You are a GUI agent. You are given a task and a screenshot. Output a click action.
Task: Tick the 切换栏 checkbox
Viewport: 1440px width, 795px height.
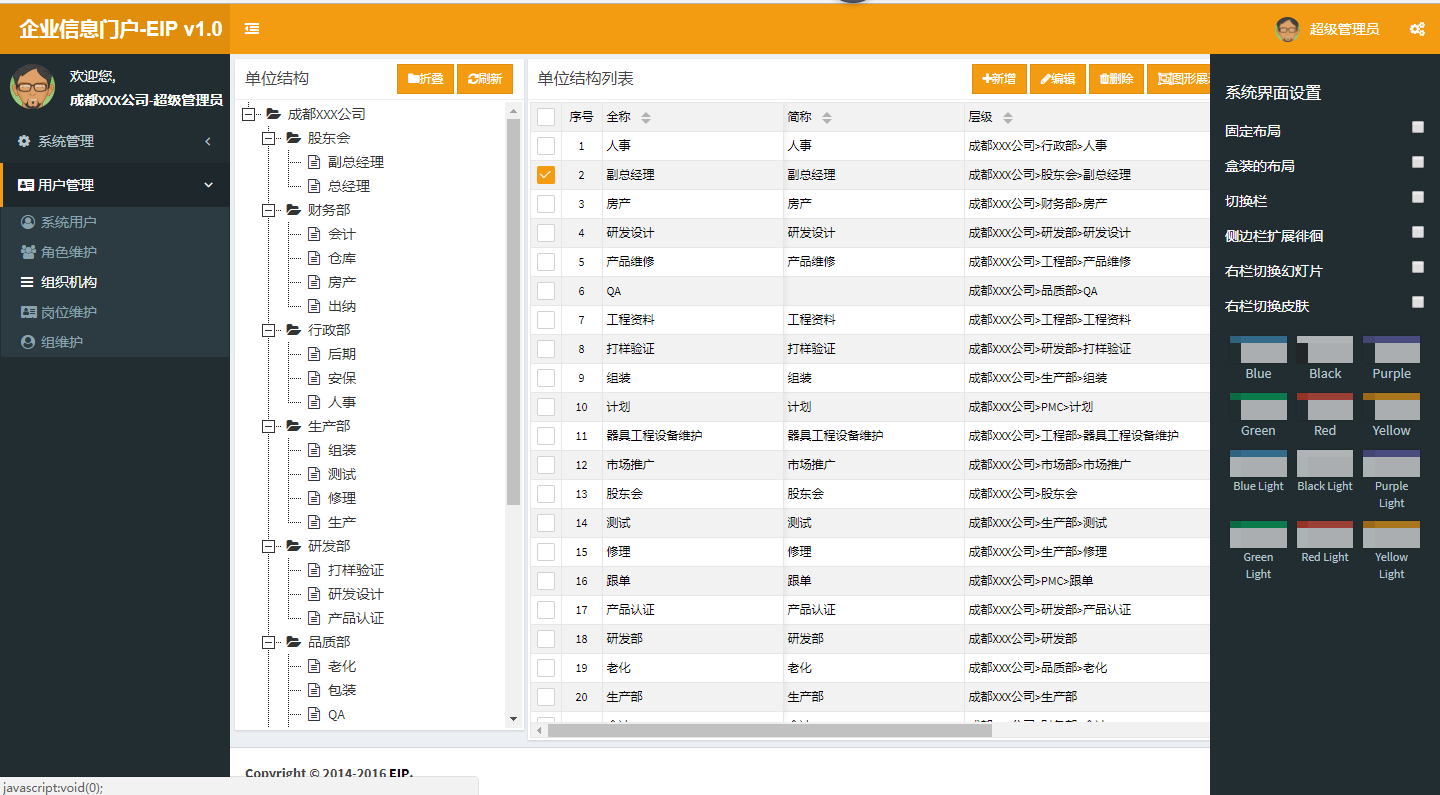[1418, 197]
